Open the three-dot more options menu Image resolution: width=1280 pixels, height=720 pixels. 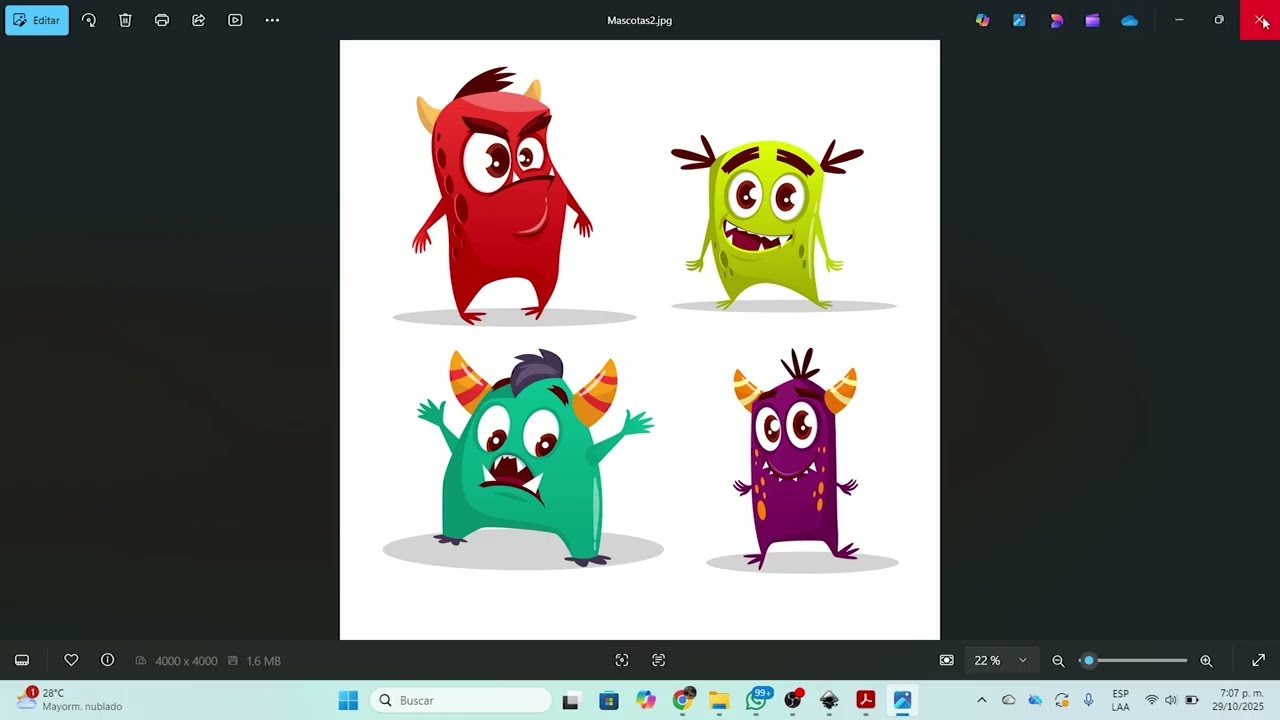point(272,20)
